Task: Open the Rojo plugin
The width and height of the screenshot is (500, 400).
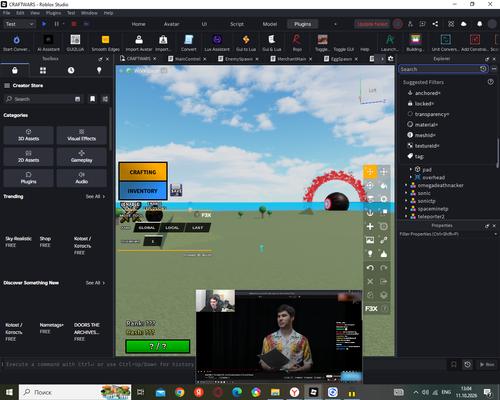Action: click(x=297, y=43)
